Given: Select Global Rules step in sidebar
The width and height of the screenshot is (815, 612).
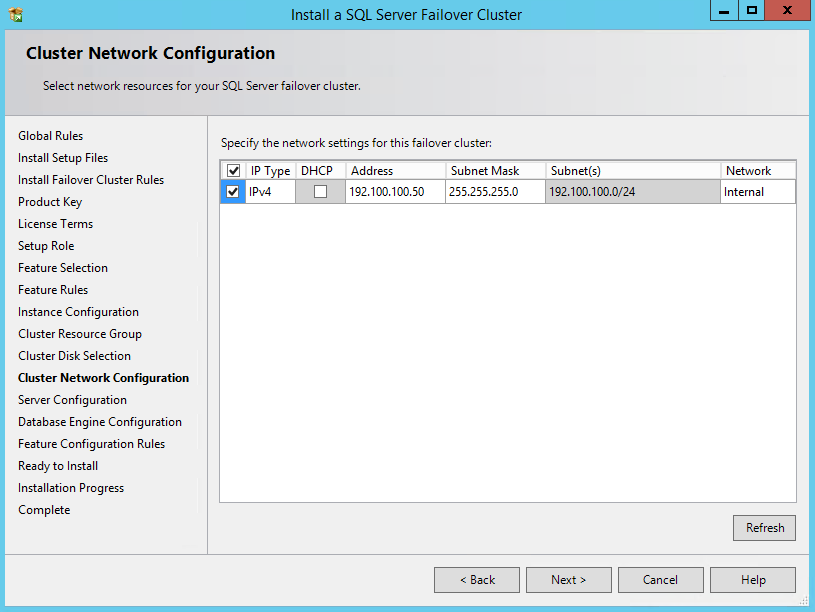Looking at the screenshot, I should (50, 136).
